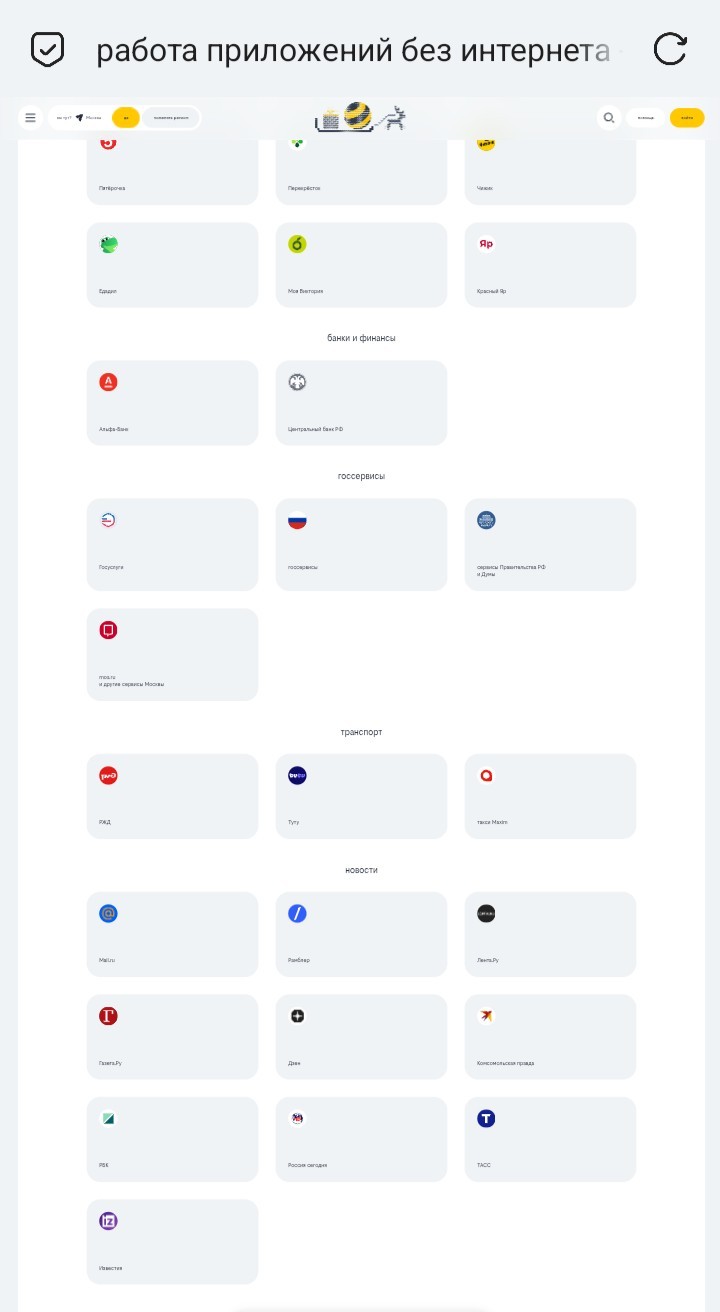Click the yellow login button in header
This screenshot has height=1312, width=720.
tap(687, 118)
